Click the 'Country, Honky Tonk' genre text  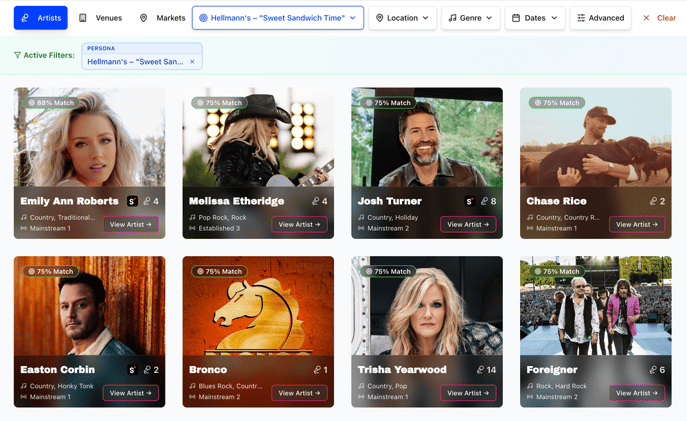pos(62,386)
